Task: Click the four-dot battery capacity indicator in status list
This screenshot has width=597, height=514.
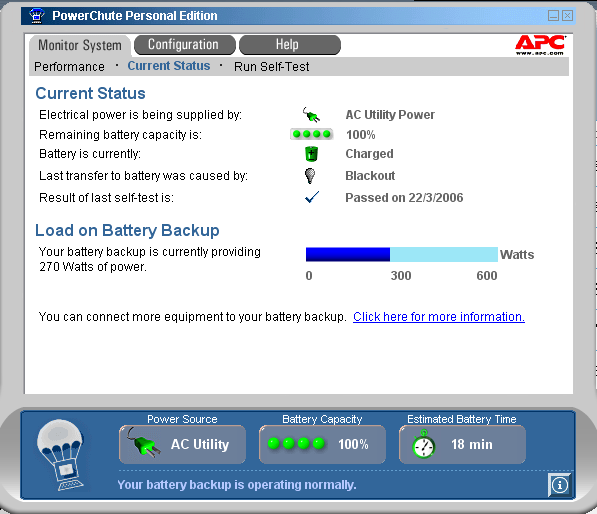Action: click(311, 134)
